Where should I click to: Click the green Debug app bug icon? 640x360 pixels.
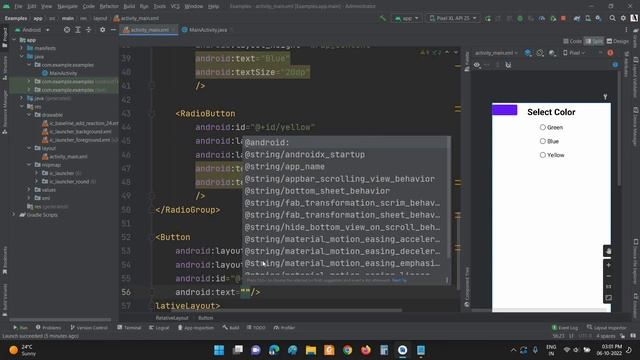(x=520, y=18)
